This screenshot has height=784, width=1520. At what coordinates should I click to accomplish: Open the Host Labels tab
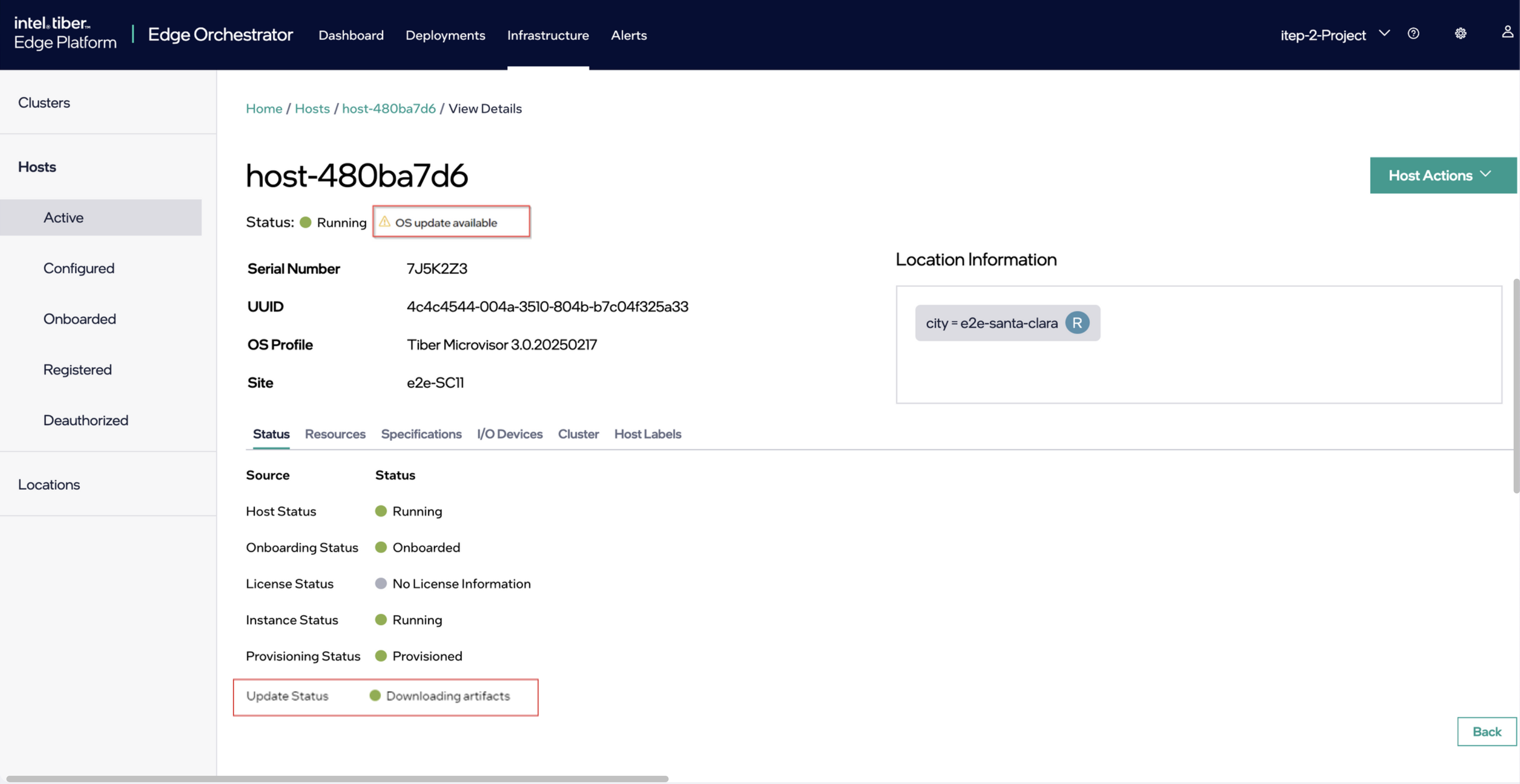[x=648, y=434]
